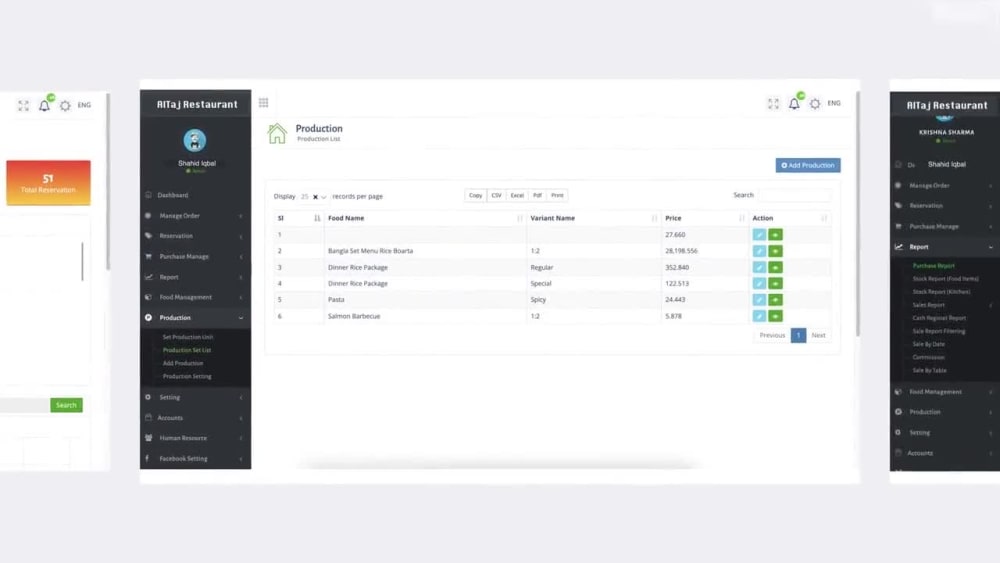Click the green view icon in row 1

point(776,235)
